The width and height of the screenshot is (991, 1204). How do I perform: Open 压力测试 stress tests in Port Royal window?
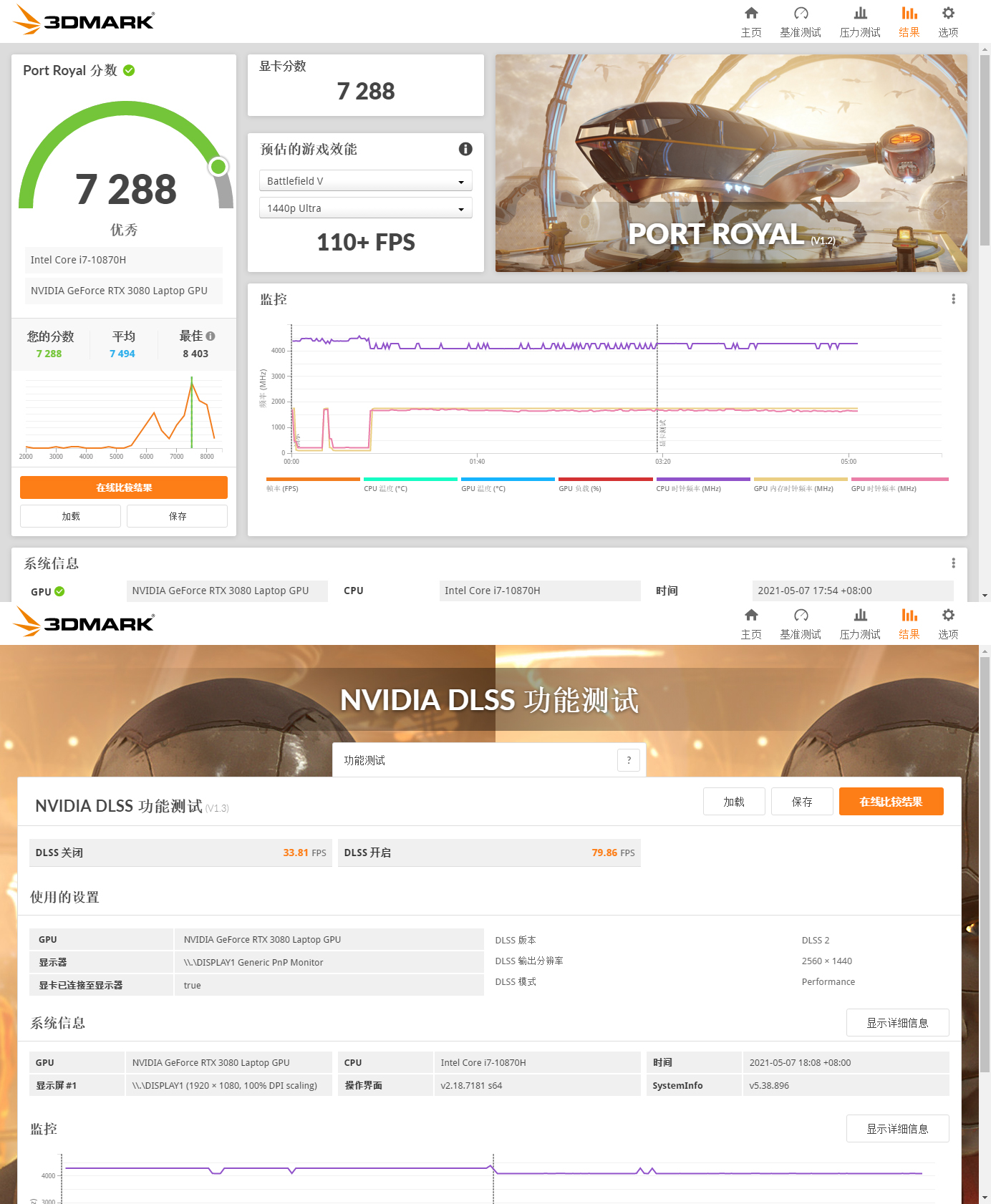pos(860,21)
